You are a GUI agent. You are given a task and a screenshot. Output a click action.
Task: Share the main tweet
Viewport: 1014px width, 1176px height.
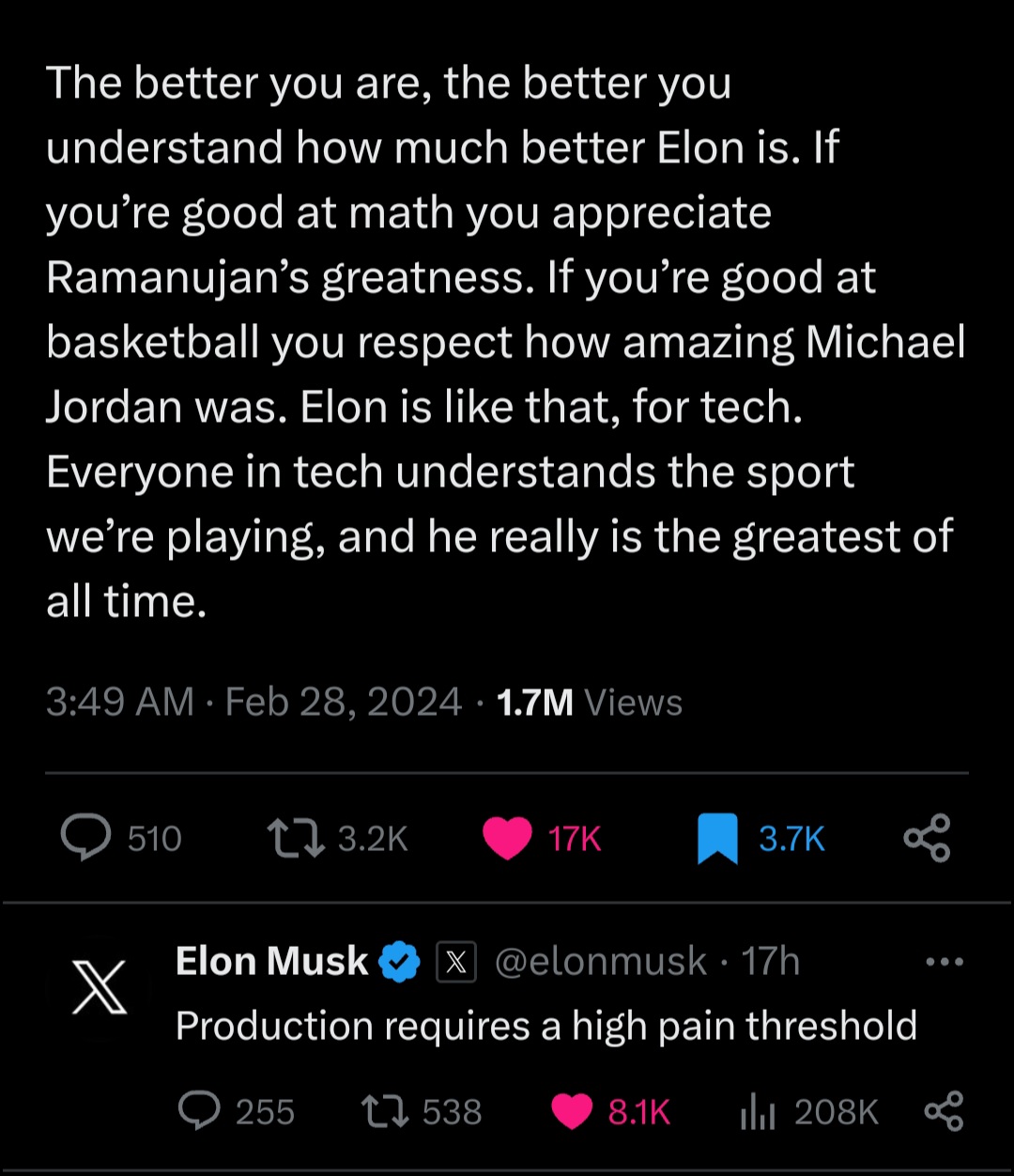927,838
